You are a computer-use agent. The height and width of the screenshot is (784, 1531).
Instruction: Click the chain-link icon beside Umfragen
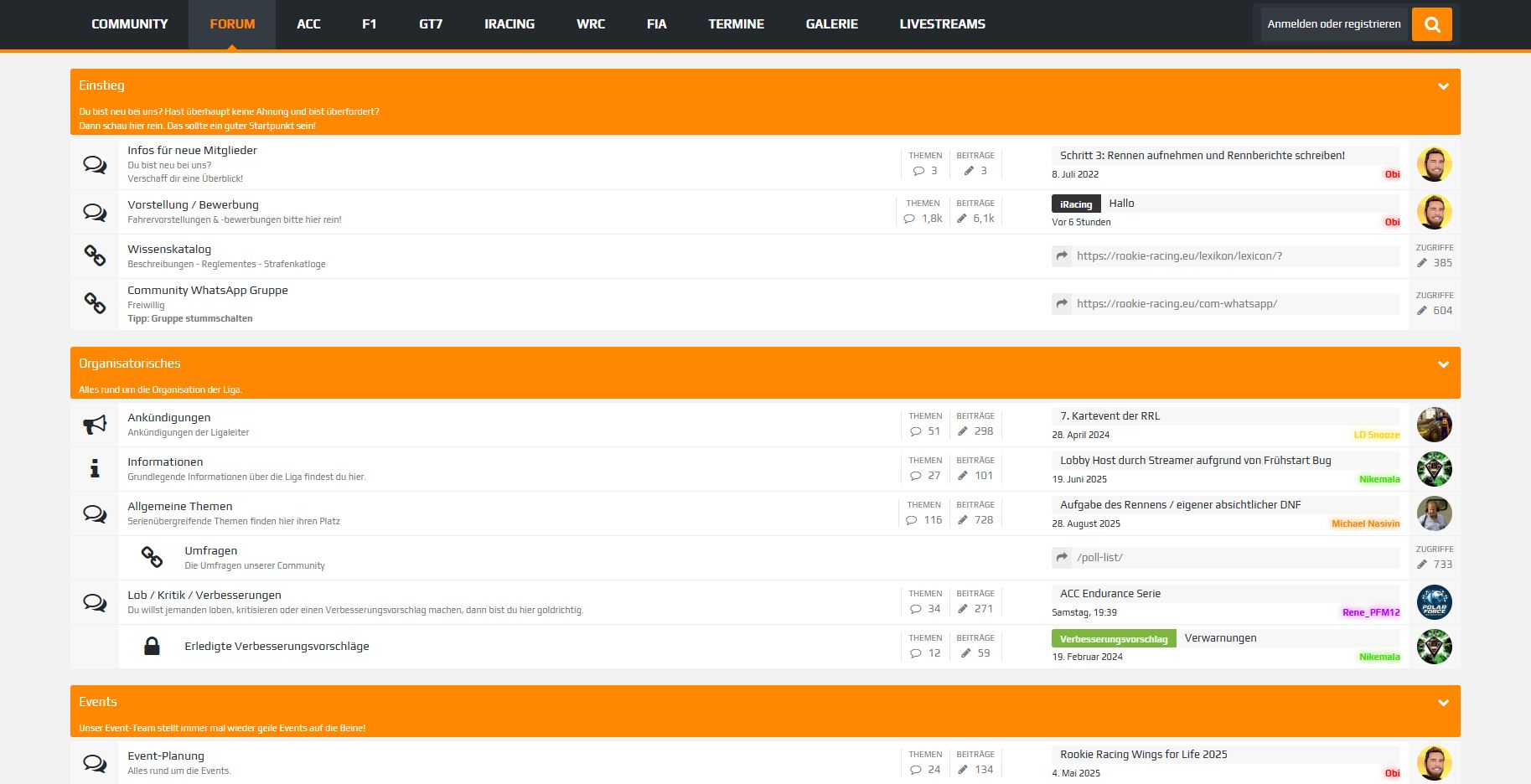coord(152,557)
